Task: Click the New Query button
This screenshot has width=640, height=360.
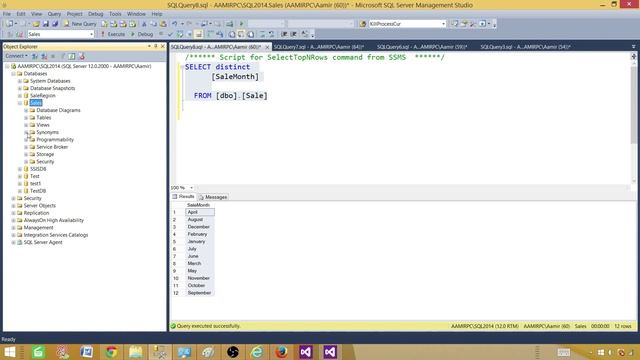Action: (80, 24)
